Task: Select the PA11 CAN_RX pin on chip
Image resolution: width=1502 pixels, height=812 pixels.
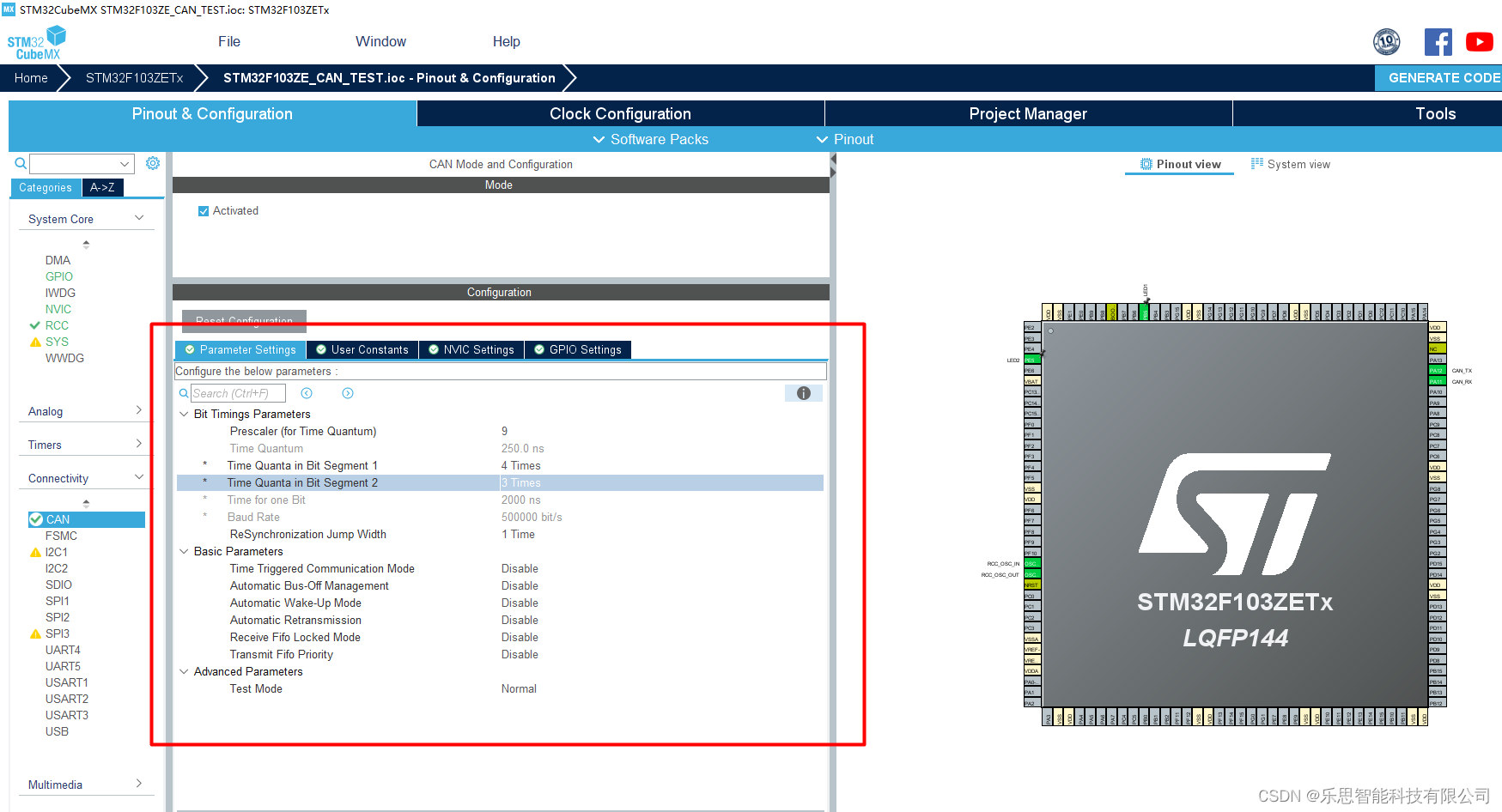Action: pos(1436,381)
